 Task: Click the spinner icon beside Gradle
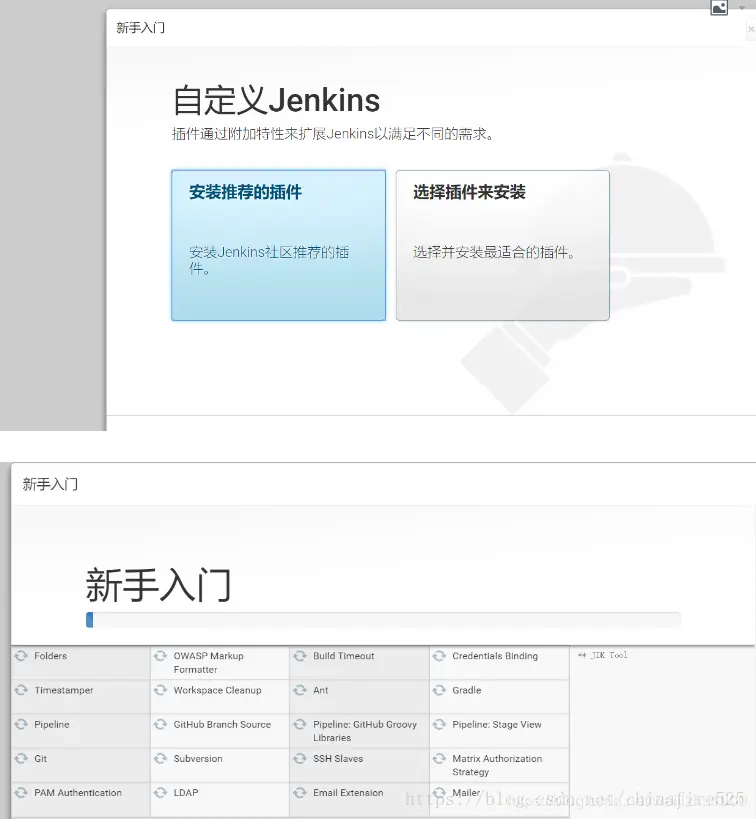[x=439, y=690]
